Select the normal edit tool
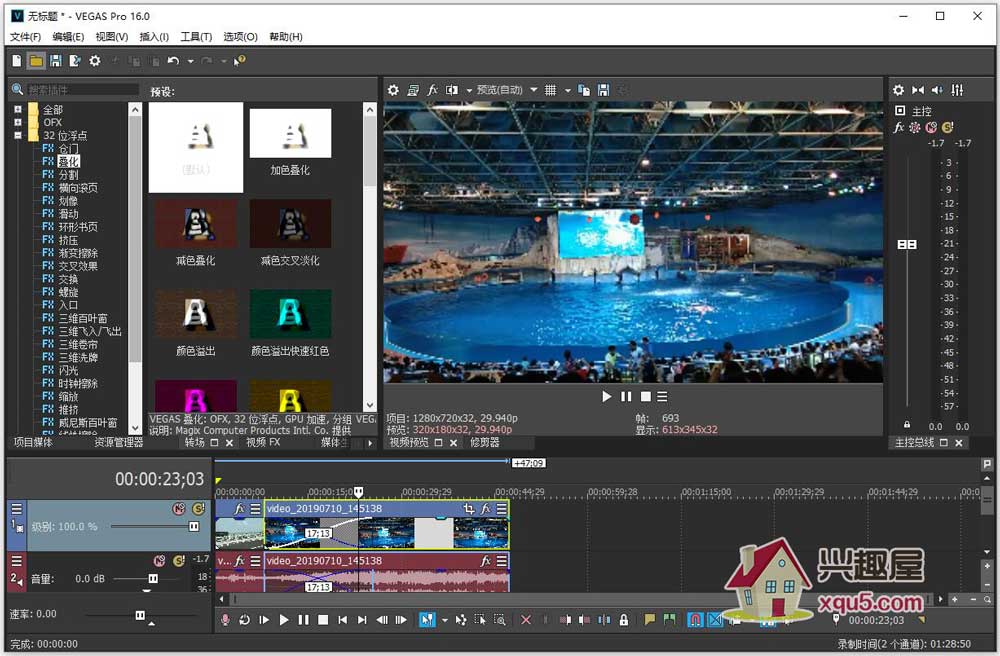 click(x=427, y=619)
